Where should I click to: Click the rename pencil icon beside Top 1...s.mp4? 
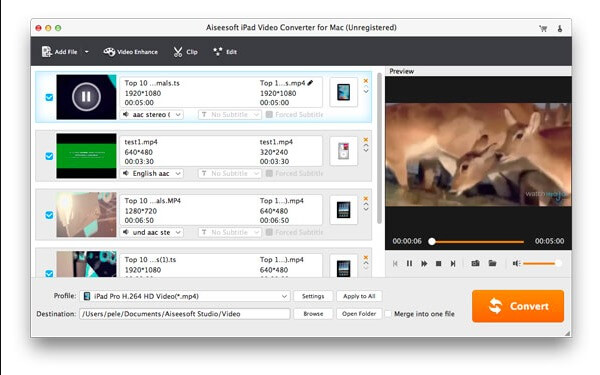point(310,83)
